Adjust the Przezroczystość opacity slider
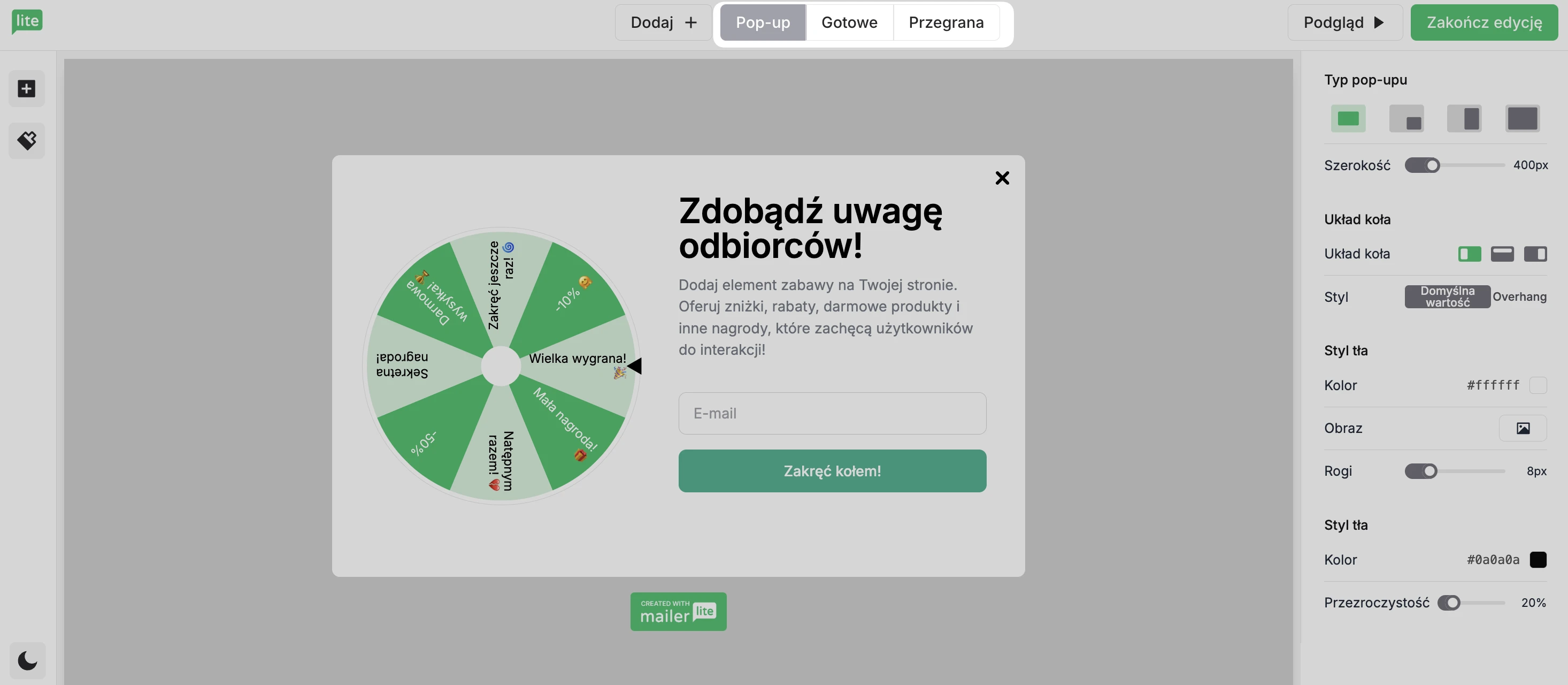This screenshot has width=1568, height=685. 1471,602
